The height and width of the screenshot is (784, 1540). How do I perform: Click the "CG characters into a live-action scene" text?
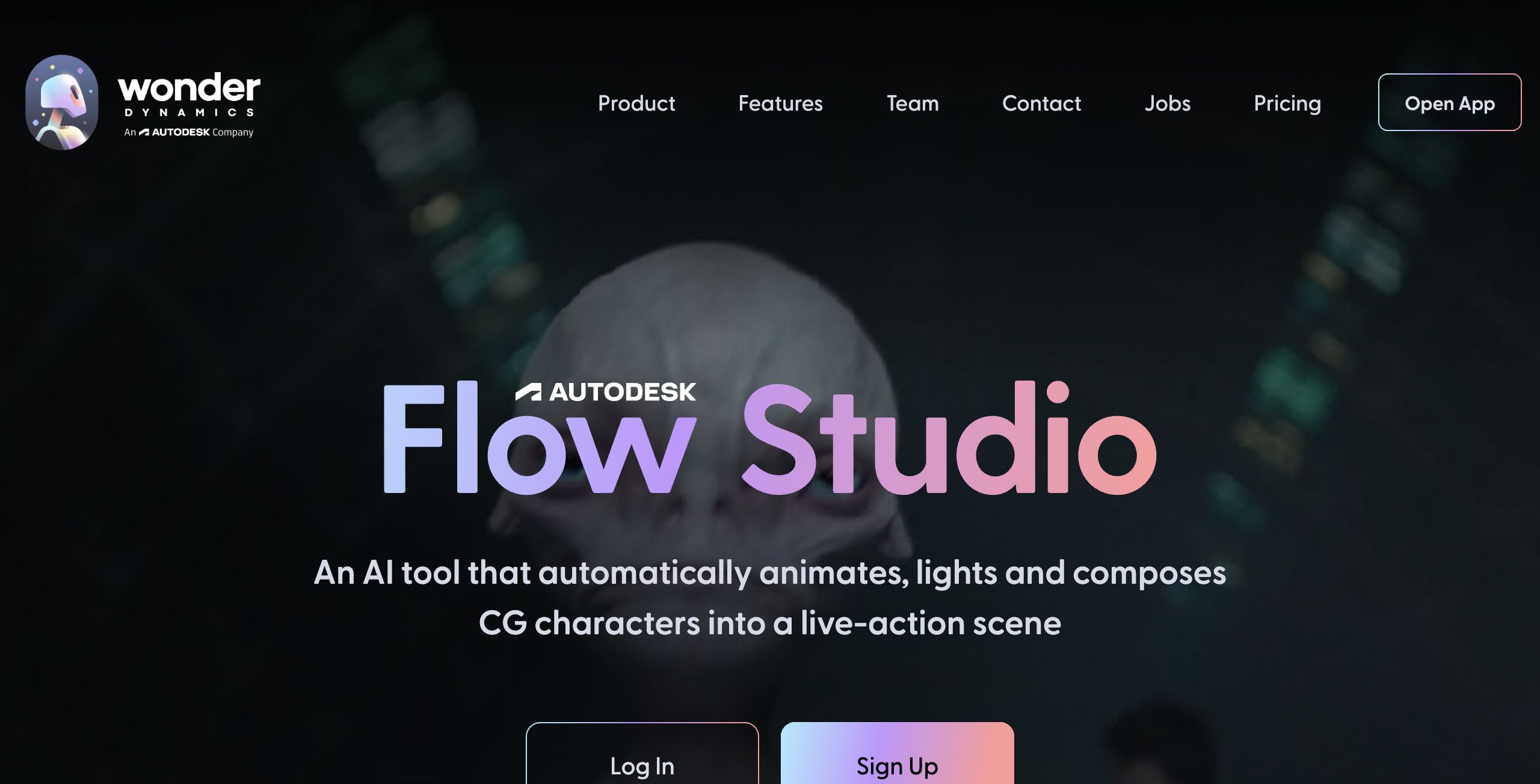[x=770, y=623]
